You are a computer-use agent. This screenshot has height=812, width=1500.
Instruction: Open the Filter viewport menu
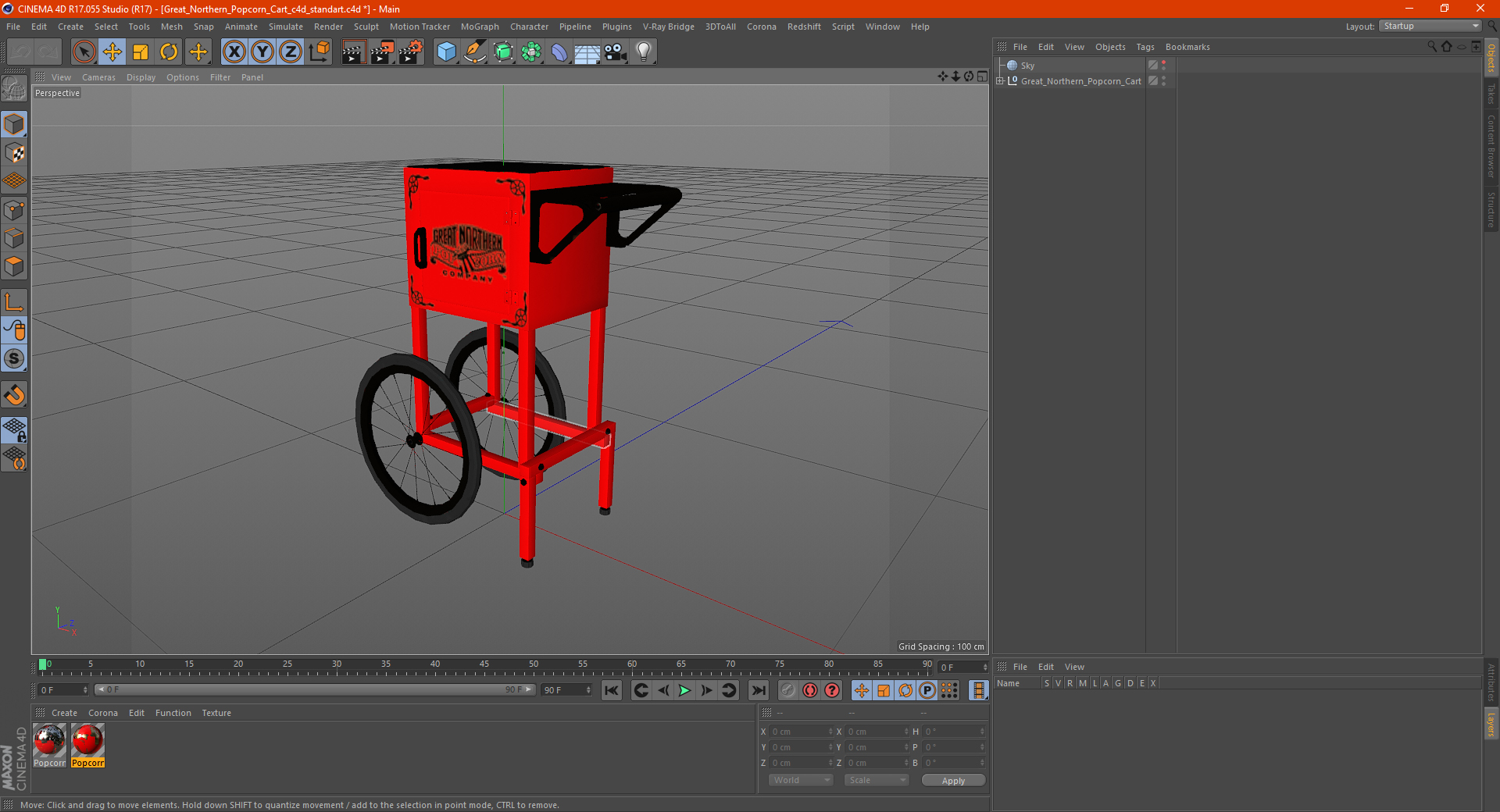click(x=220, y=77)
